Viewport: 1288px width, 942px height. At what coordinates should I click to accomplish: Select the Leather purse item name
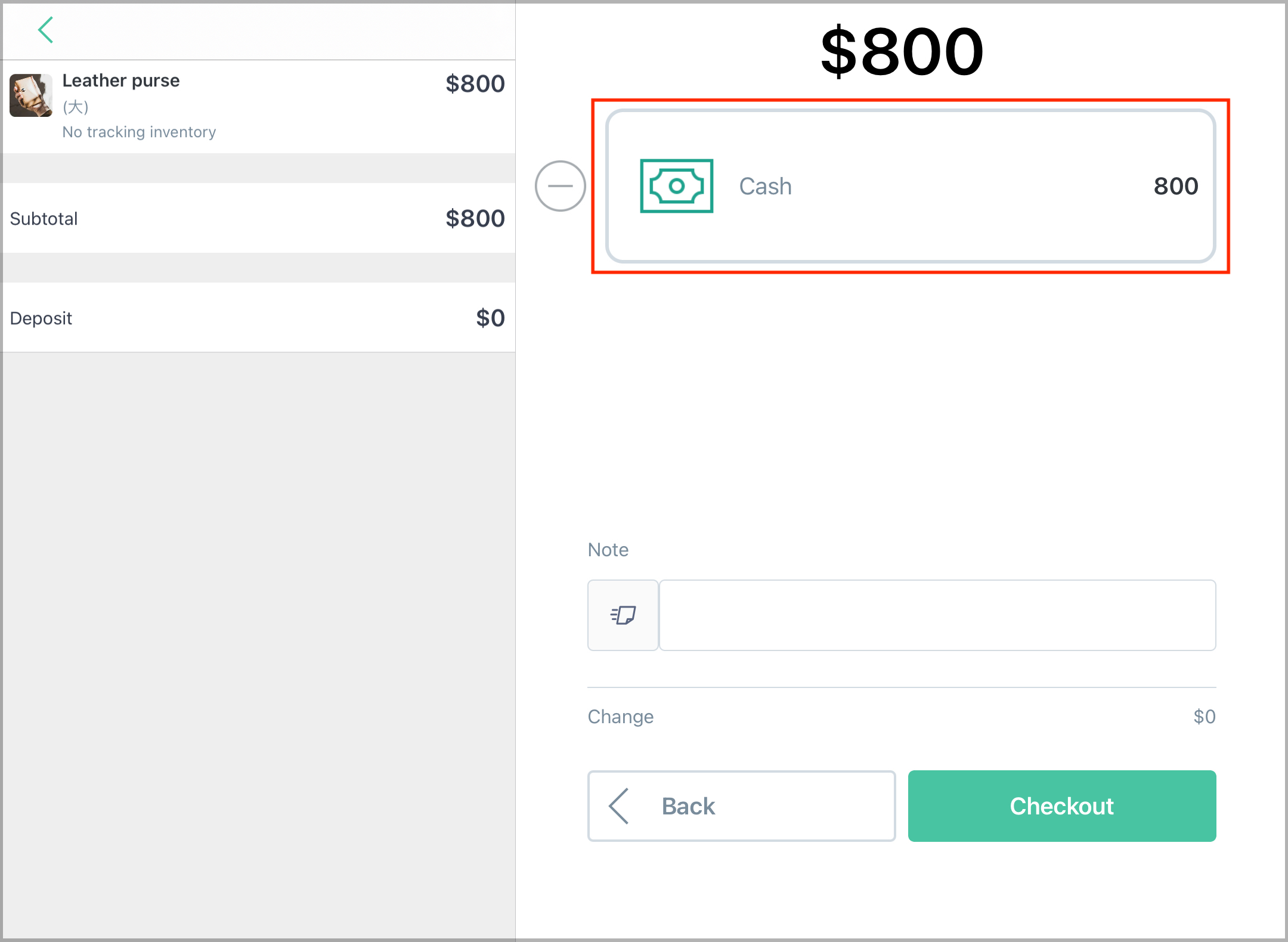coord(121,80)
